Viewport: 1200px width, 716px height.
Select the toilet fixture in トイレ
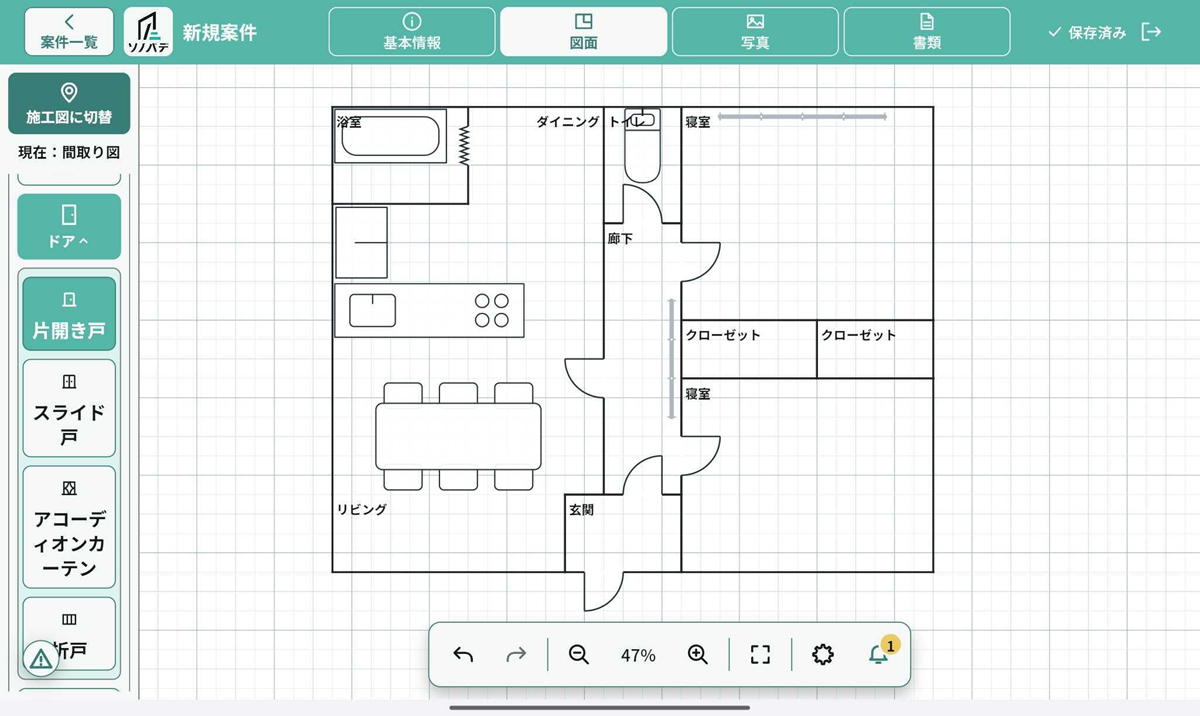[x=642, y=145]
